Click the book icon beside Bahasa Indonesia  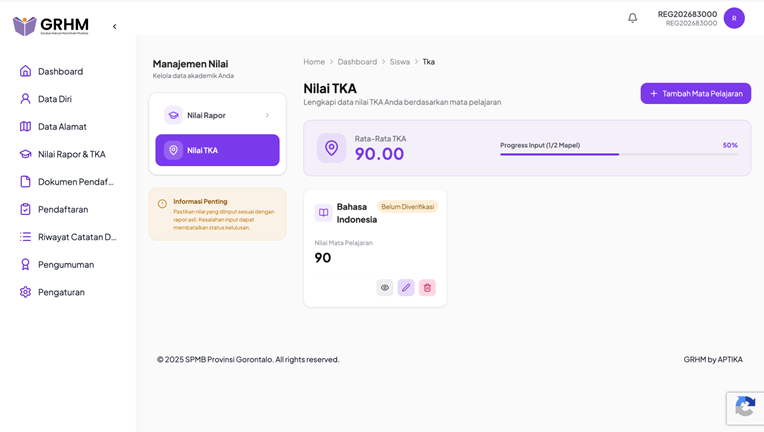[x=323, y=213]
